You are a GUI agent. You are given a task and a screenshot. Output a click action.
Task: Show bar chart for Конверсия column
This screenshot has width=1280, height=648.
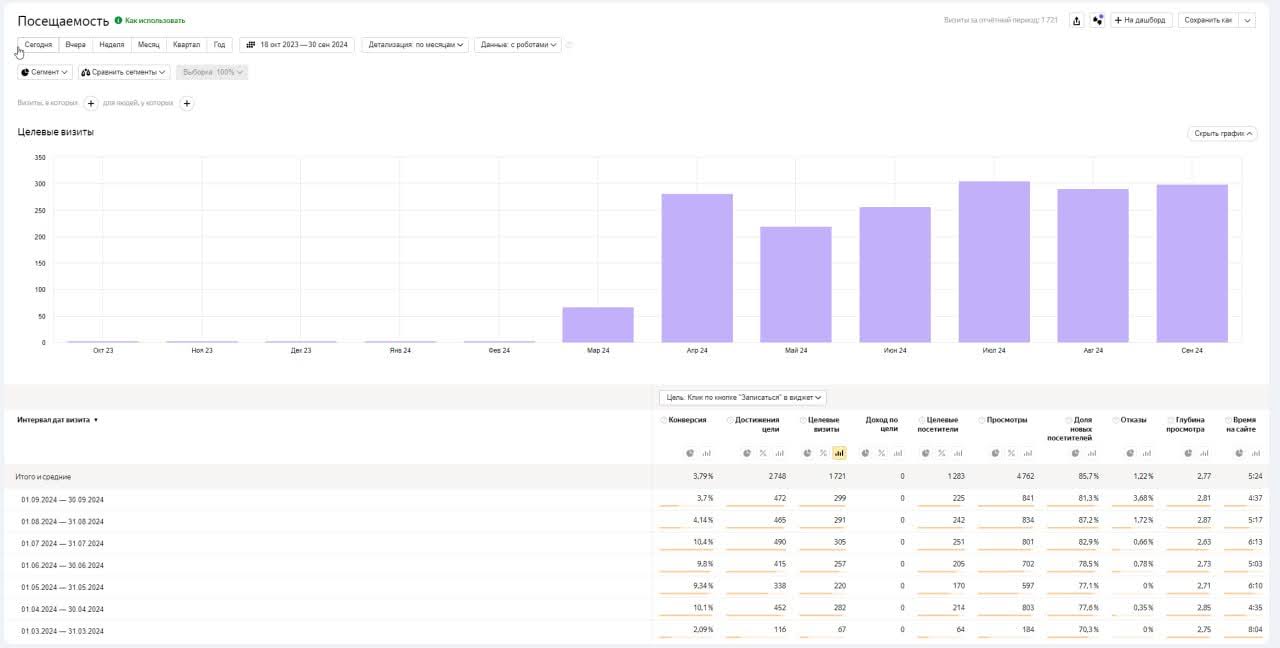pos(707,453)
